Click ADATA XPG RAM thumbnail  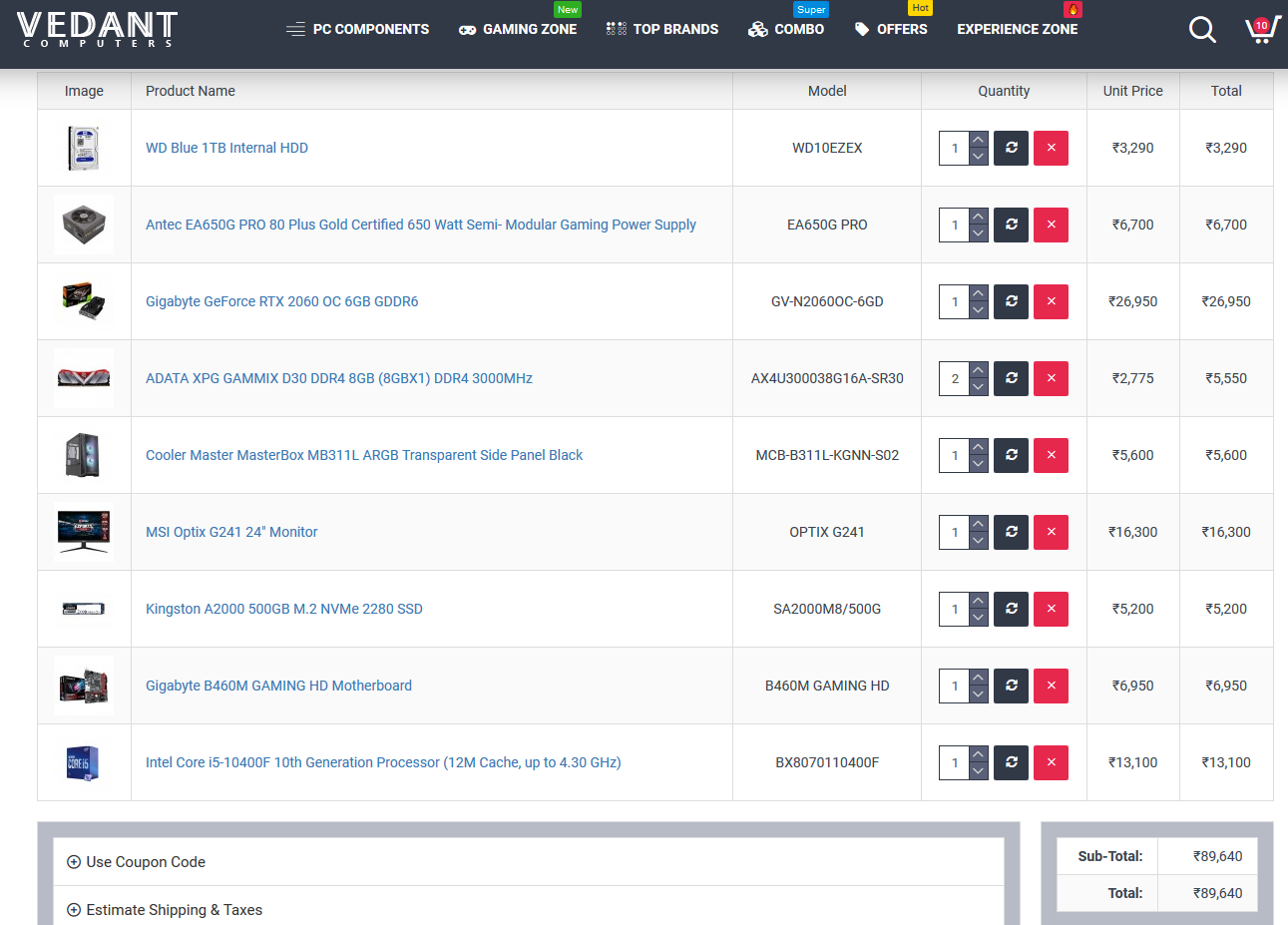tap(84, 378)
